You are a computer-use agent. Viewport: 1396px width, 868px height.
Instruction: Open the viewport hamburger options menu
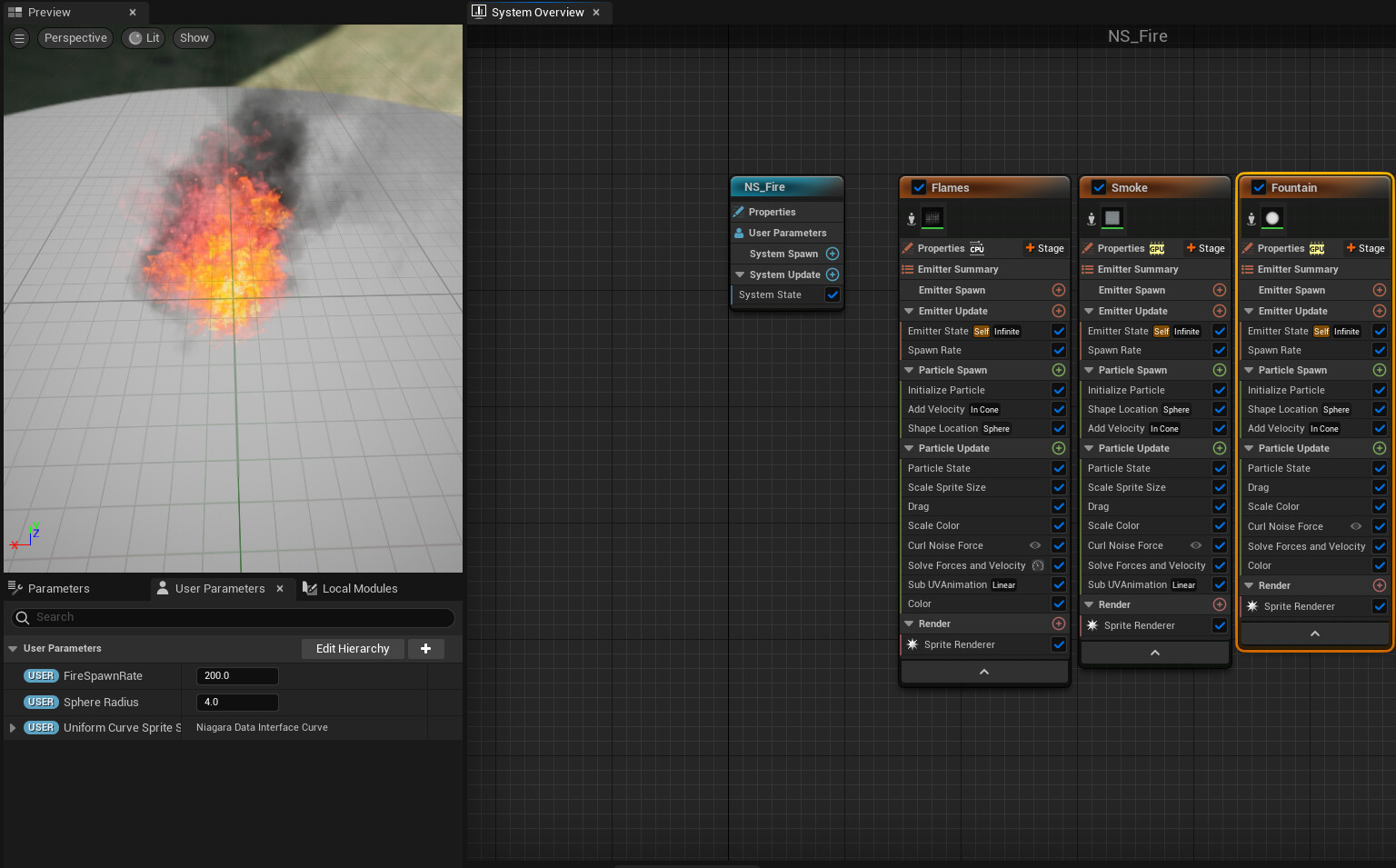point(19,38)
